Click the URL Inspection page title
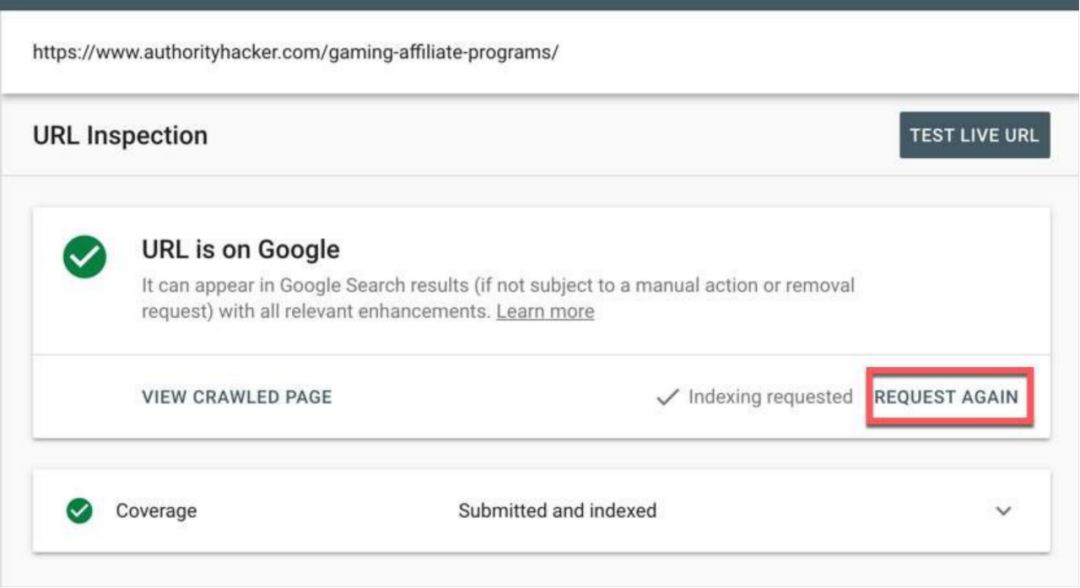 [120, 136]
